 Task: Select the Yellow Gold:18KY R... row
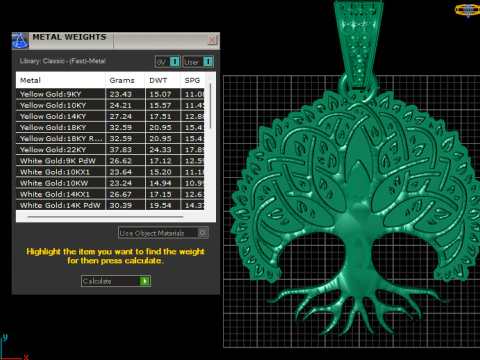click(x=110, y=139)
